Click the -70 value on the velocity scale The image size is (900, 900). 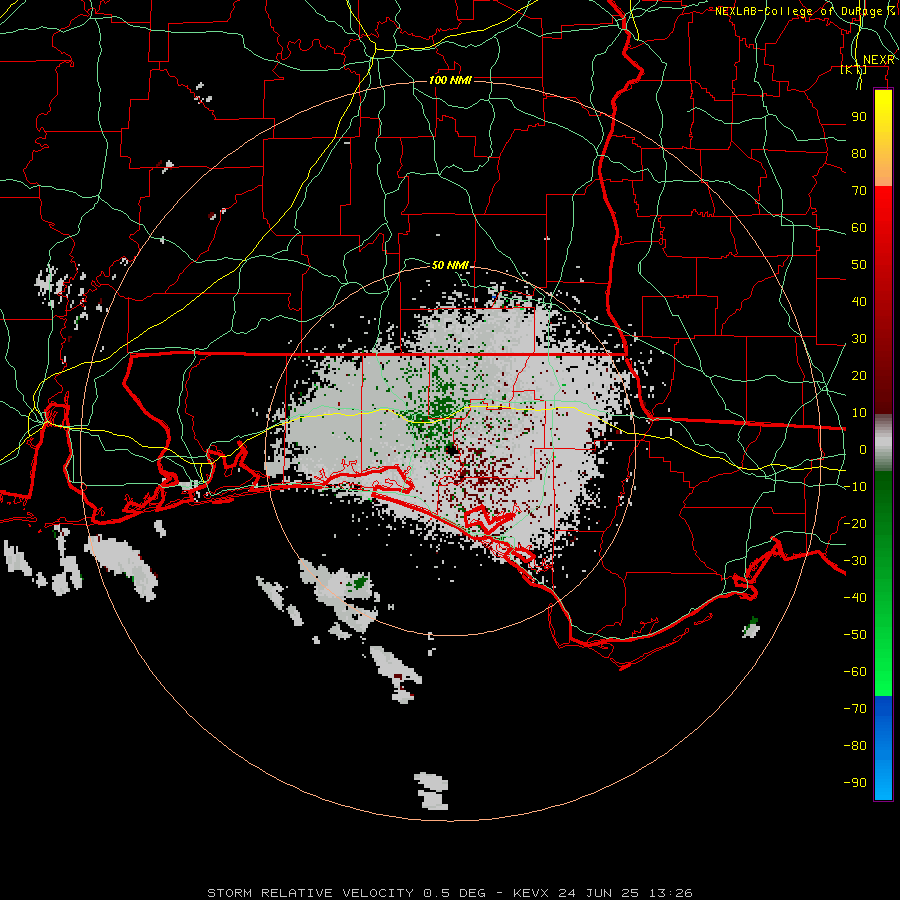855,709
